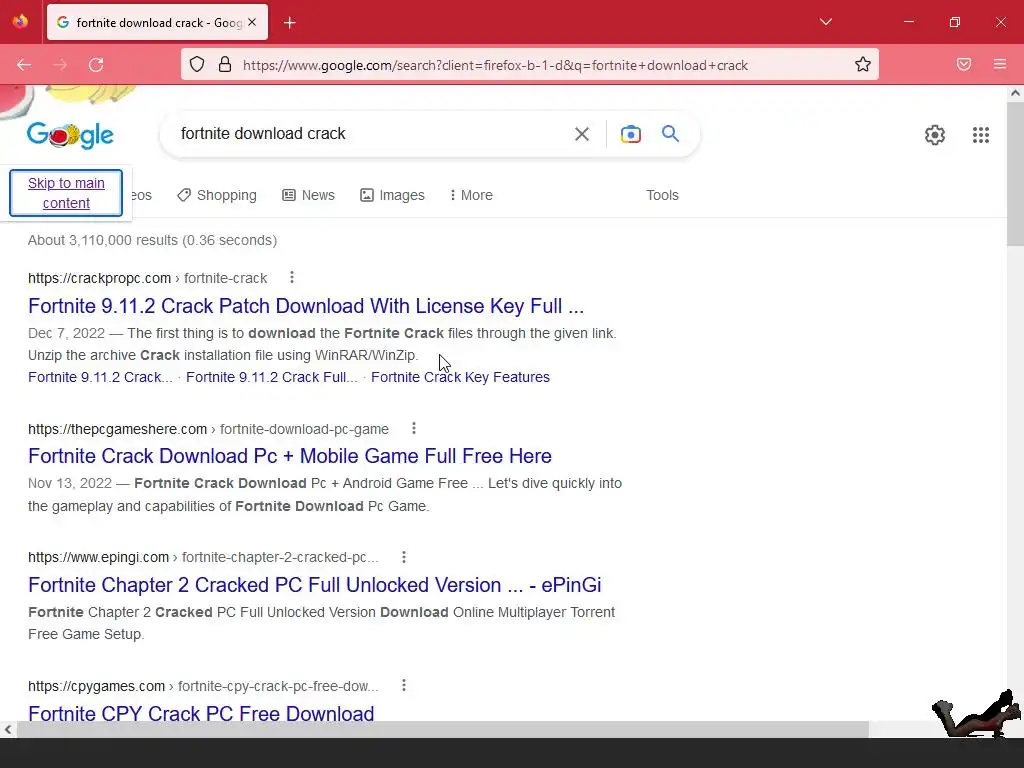Image resolution: width=1024 pixels, height=768 pixels.
Task: Open Google quick settings gear
Action: click(x=935, y=135)
